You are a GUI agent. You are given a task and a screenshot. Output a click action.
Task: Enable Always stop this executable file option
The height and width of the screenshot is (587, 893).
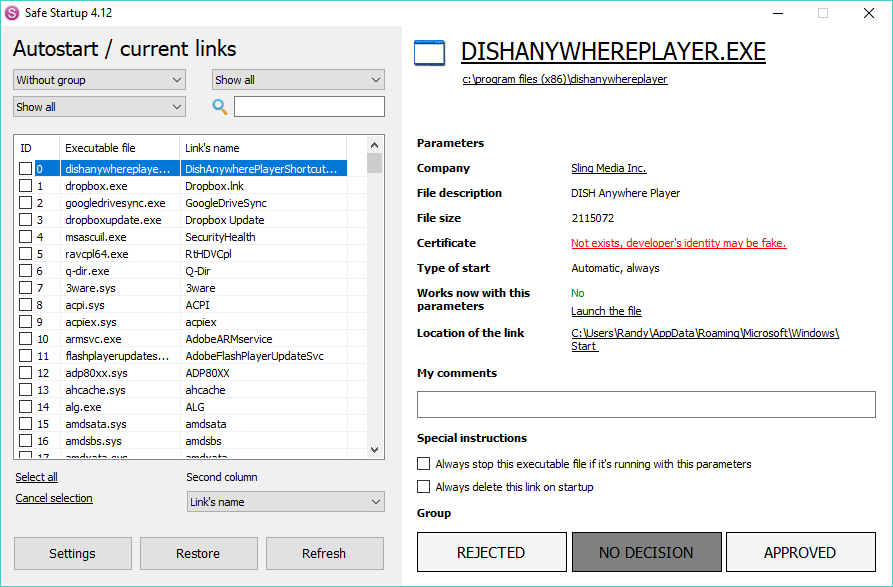click(423, 464)
